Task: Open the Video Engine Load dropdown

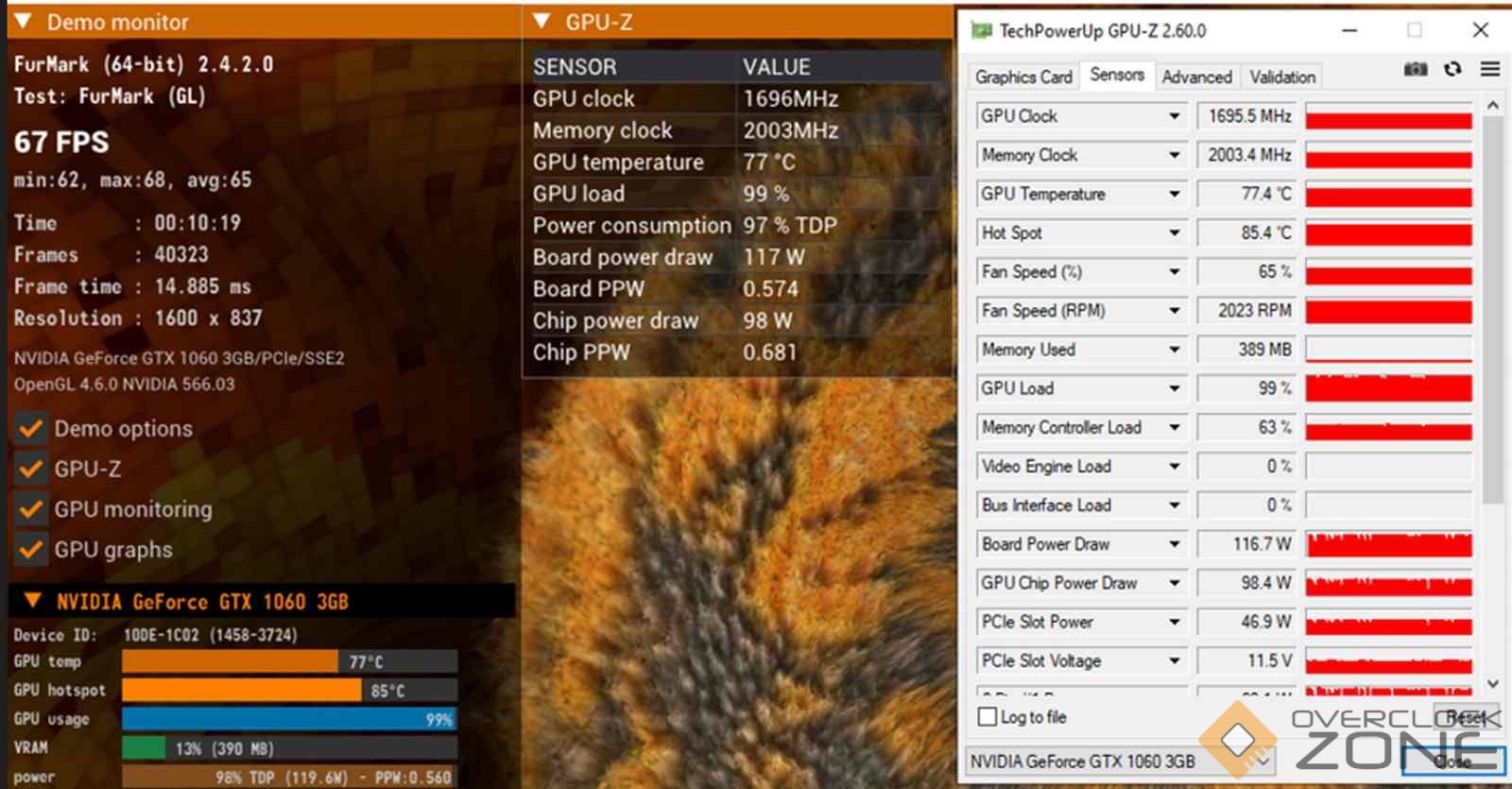Action: click(x=1175, y=466)
